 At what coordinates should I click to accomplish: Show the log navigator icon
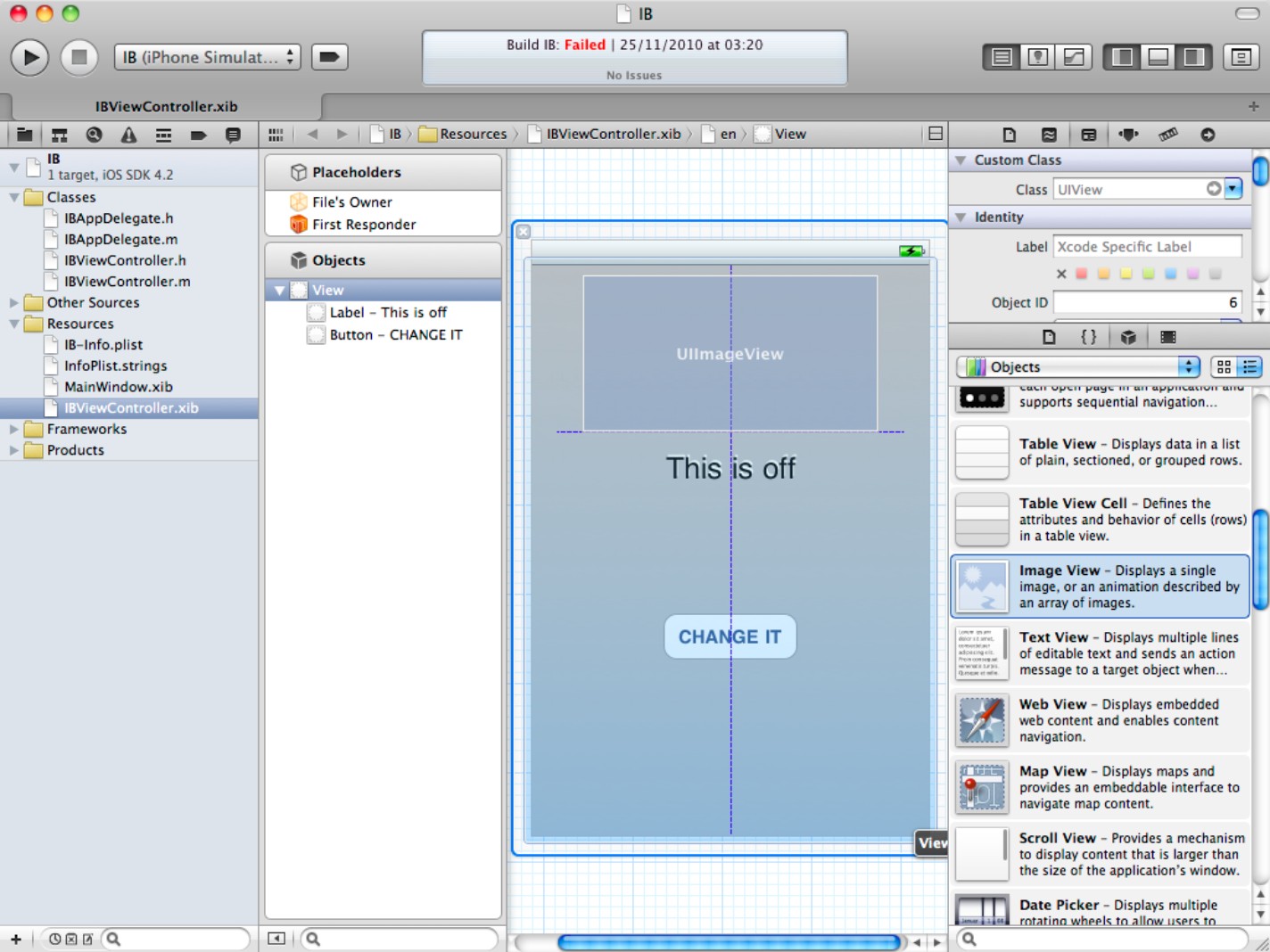point(233,135)
